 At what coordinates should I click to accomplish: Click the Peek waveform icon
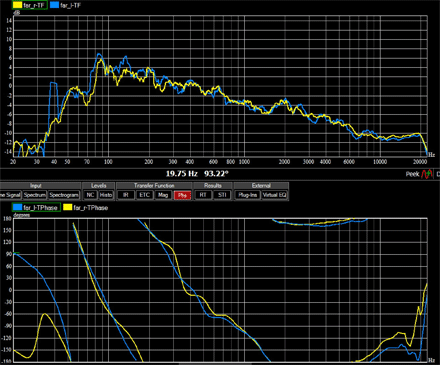tap(427, 174)
